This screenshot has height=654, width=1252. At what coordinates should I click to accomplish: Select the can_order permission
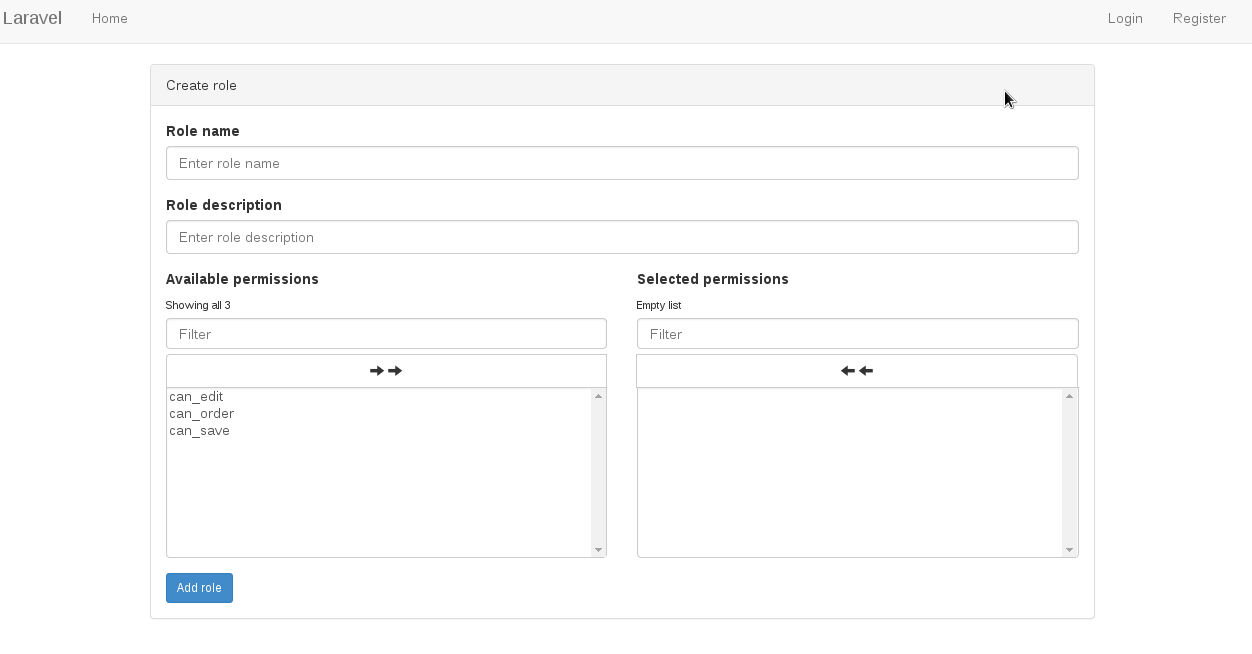pos(201,413)
